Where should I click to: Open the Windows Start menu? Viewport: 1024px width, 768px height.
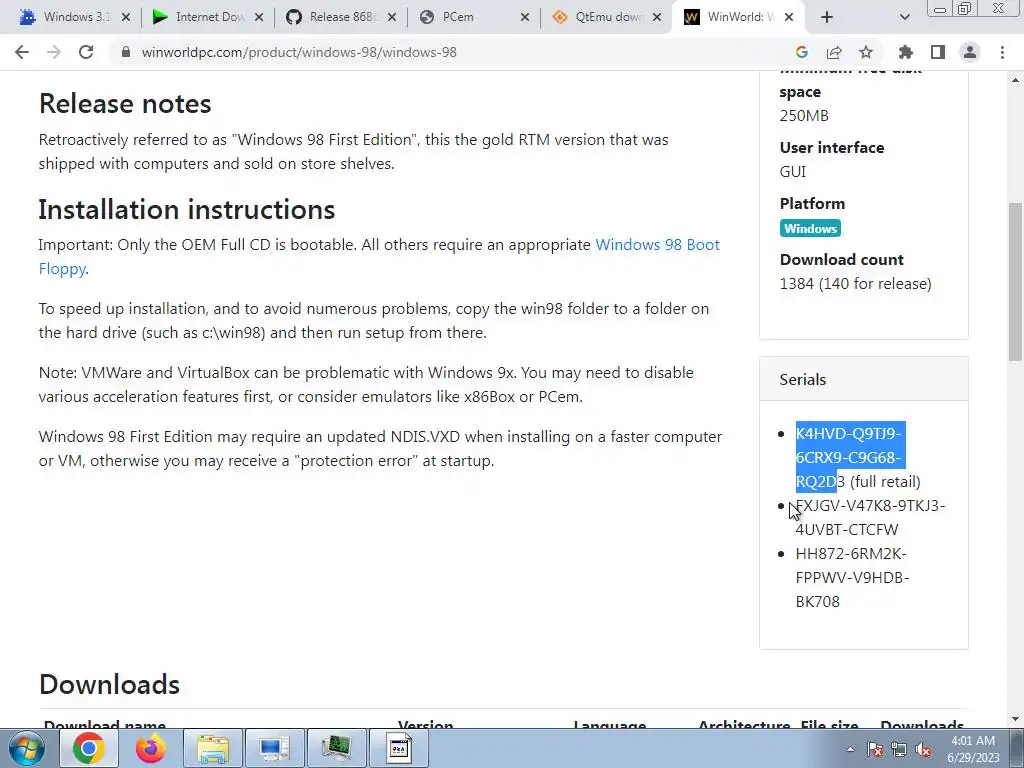coord(27,748)
